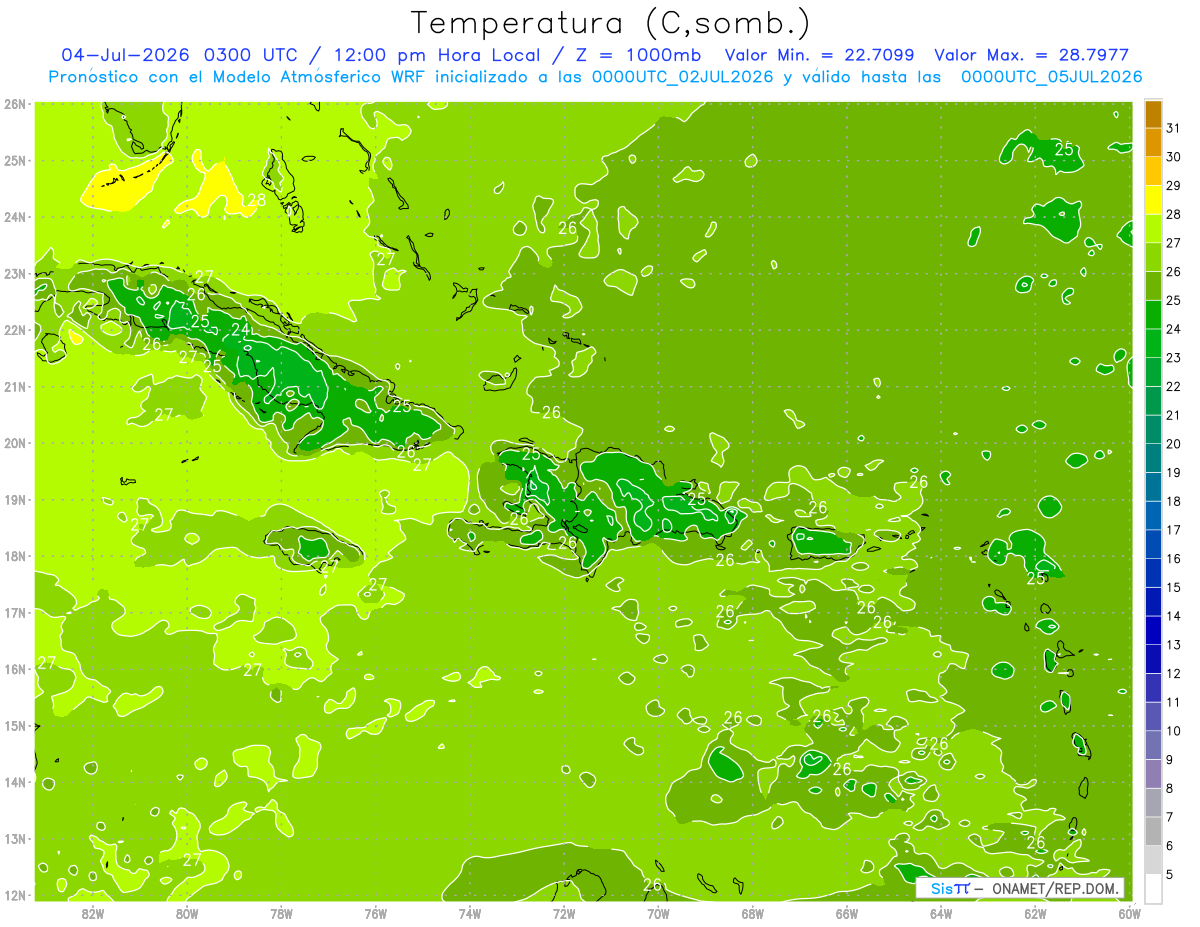1200x927 pixels.
Task: Click longitude axis label '70W'
Action: pos(658,913)
